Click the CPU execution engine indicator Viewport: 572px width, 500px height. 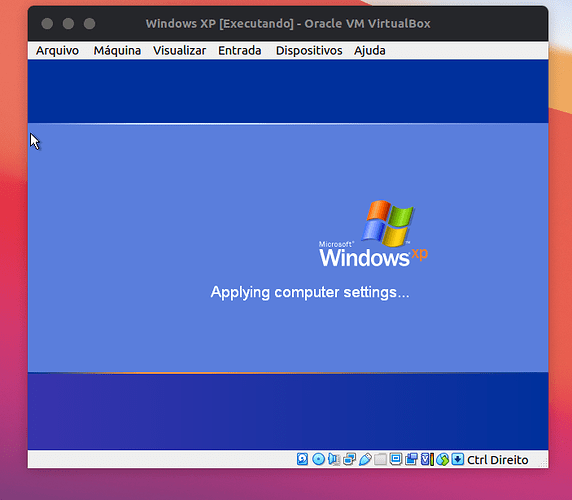click(427, 459)
